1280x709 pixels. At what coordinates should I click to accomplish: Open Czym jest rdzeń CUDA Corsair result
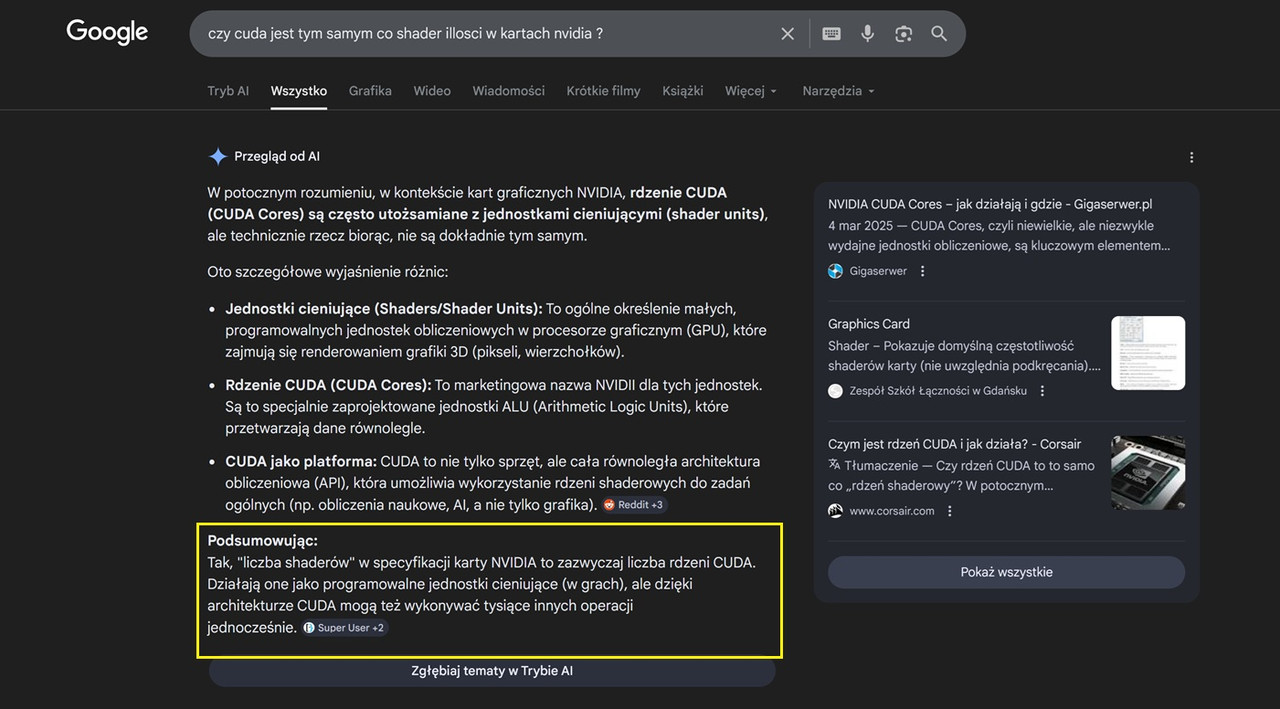[954, 444]
